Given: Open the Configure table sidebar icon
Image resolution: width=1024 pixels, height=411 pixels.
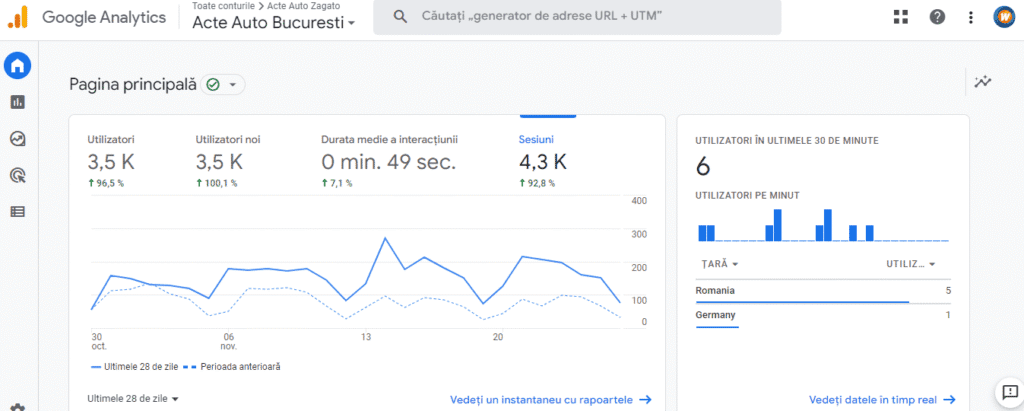Looking at the screenshot, I should pyautogui.click(x=18, y=212).
